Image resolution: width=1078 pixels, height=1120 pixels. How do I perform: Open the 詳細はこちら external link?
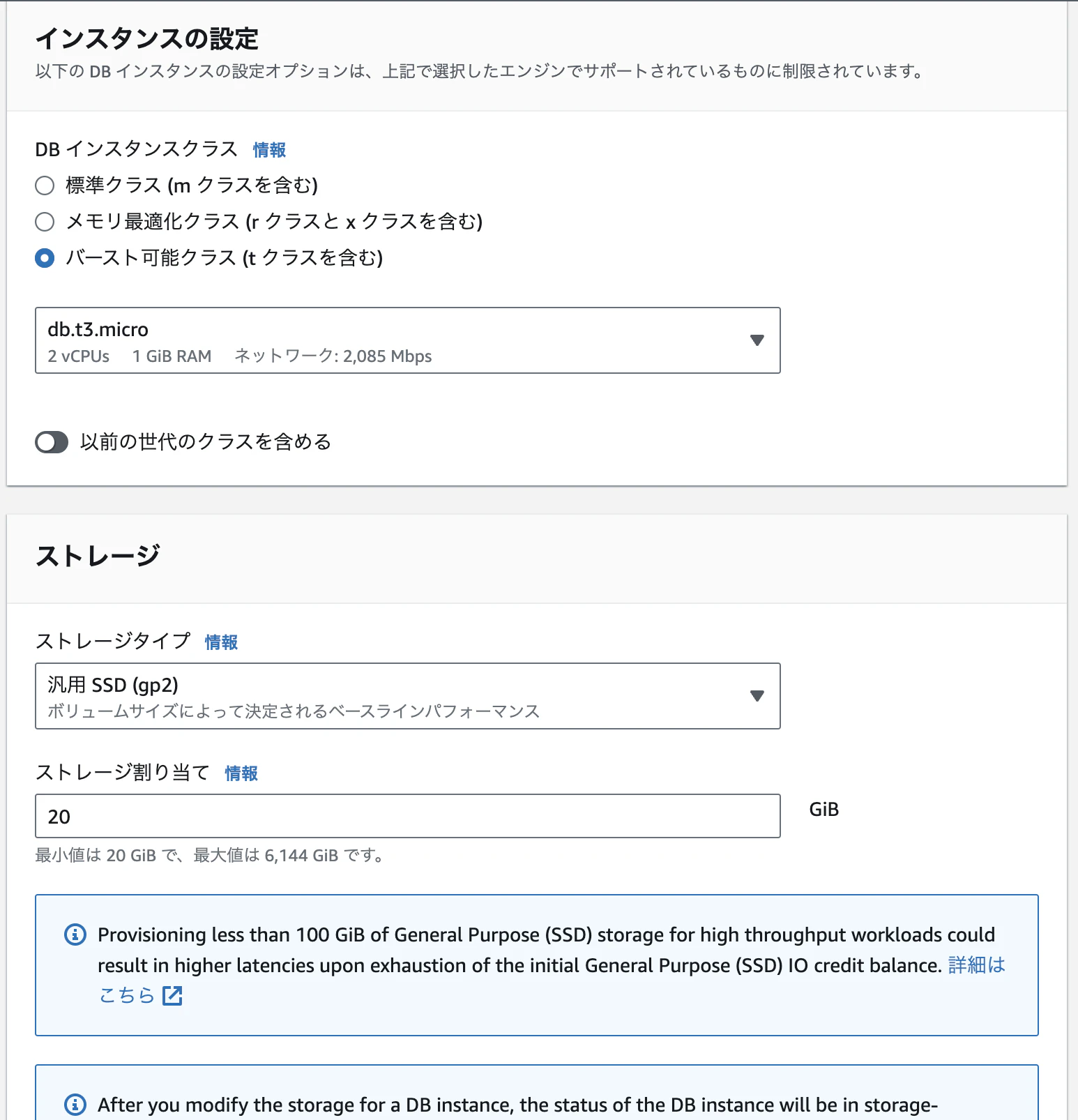click(977, 965)
